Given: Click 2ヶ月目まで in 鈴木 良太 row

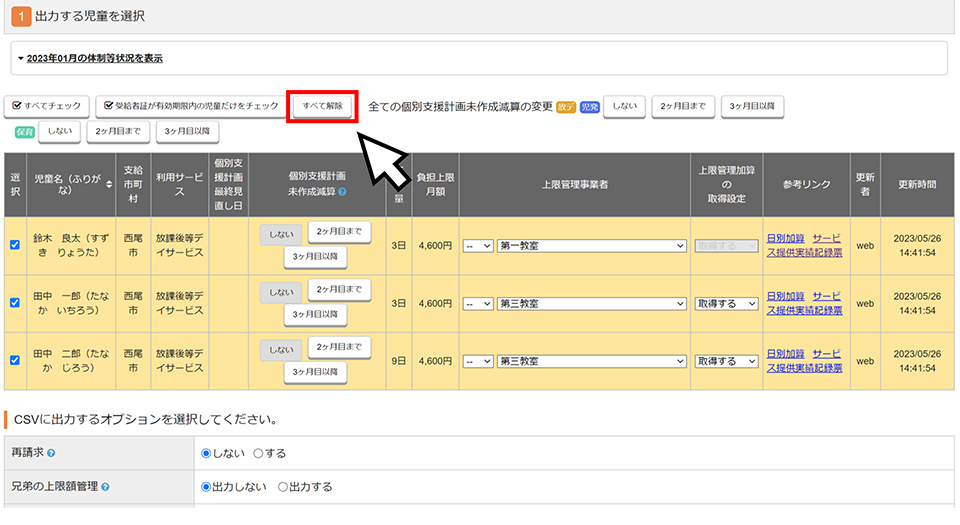Looking at the screenshot, I should coord(339,232).
